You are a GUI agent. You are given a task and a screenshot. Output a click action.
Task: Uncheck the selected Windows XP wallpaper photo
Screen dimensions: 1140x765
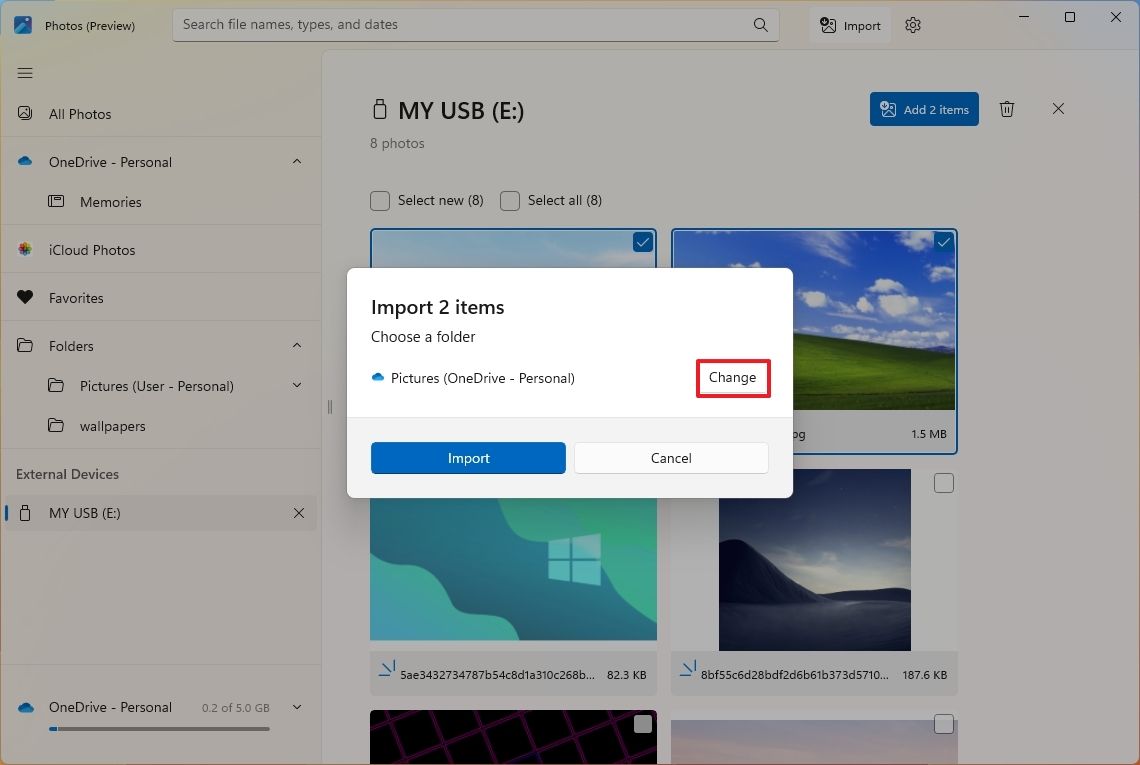click(943, 241)
